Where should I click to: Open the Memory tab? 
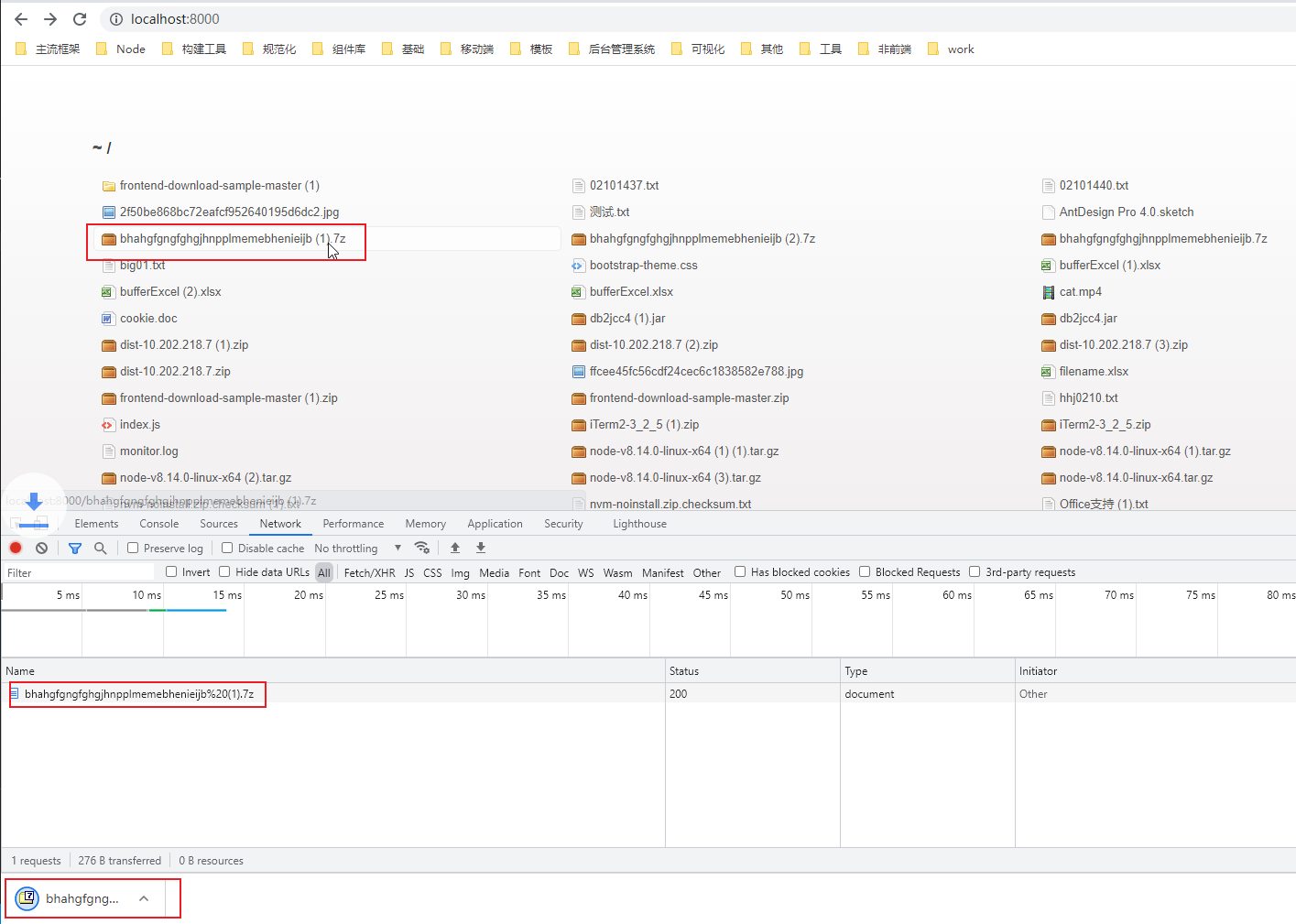pyautogui.click(x=426, y=524)
